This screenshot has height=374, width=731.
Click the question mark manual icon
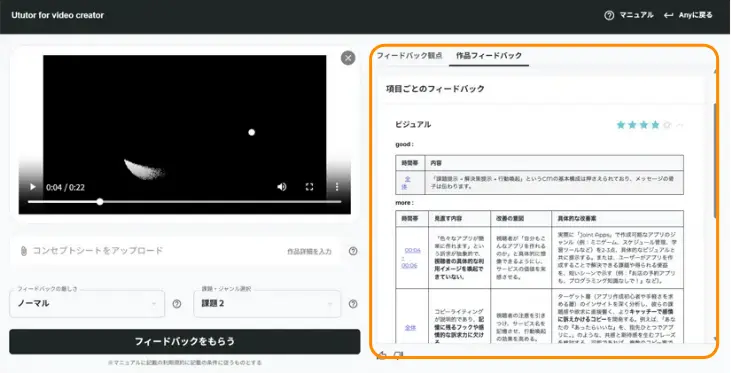609,15
